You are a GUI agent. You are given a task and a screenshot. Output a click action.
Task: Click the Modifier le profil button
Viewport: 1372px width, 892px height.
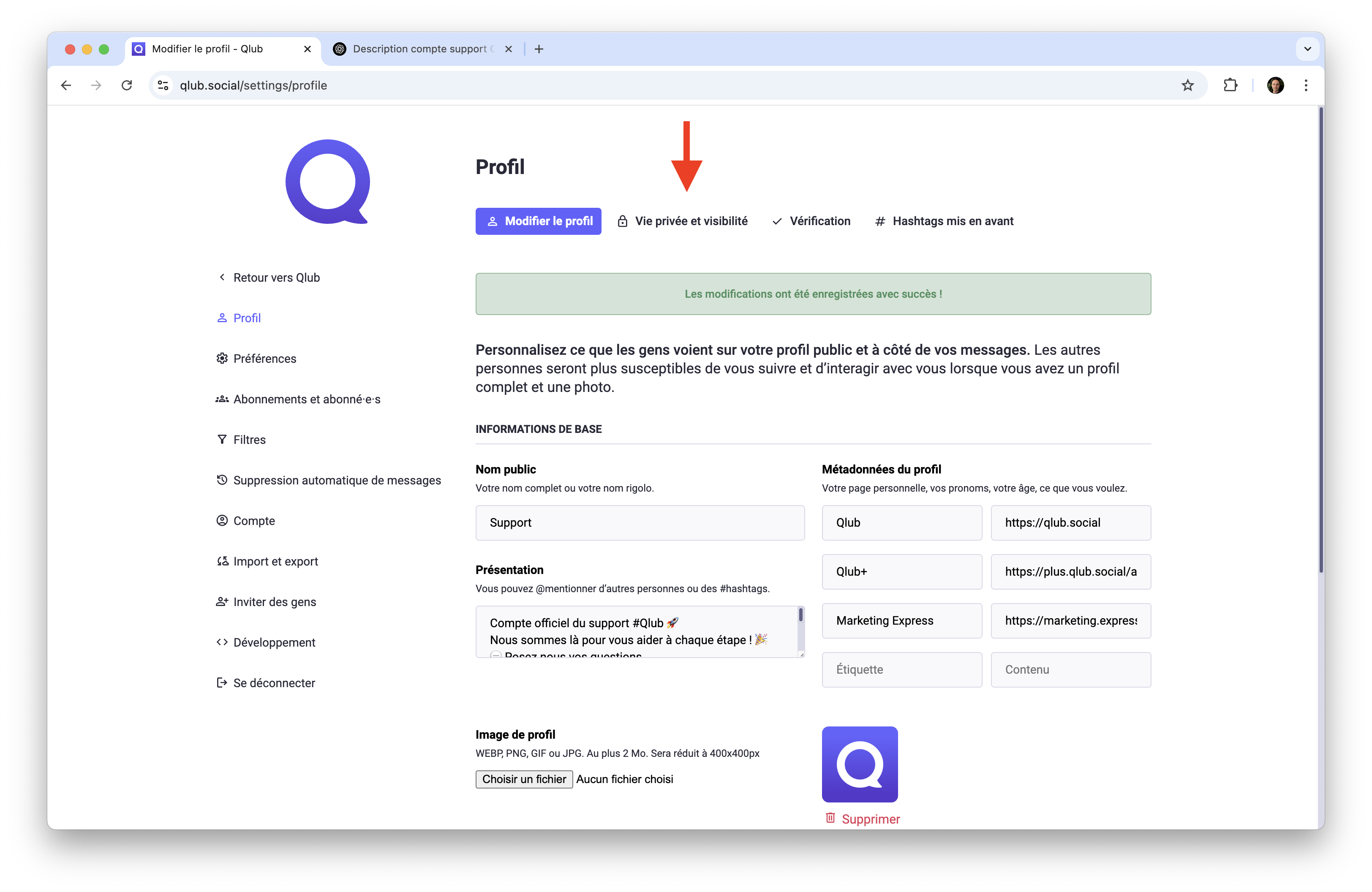[x=539, y=221]
